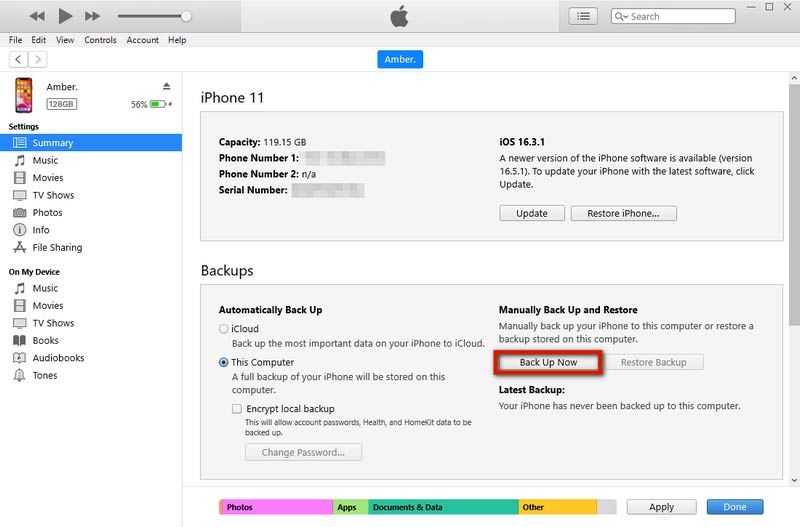Click the Search input field
800x527 pixels.
(x=680, y=16)
